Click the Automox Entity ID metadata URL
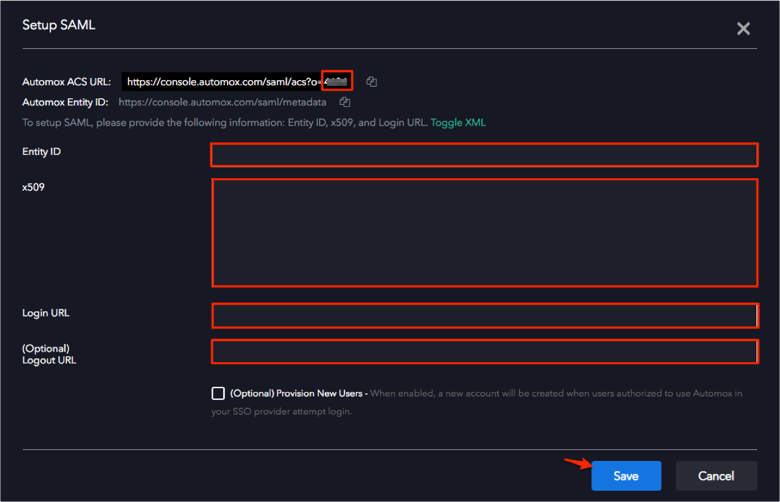Image resolution: width=780 pixels, height=502 pixels. (222, 102)
